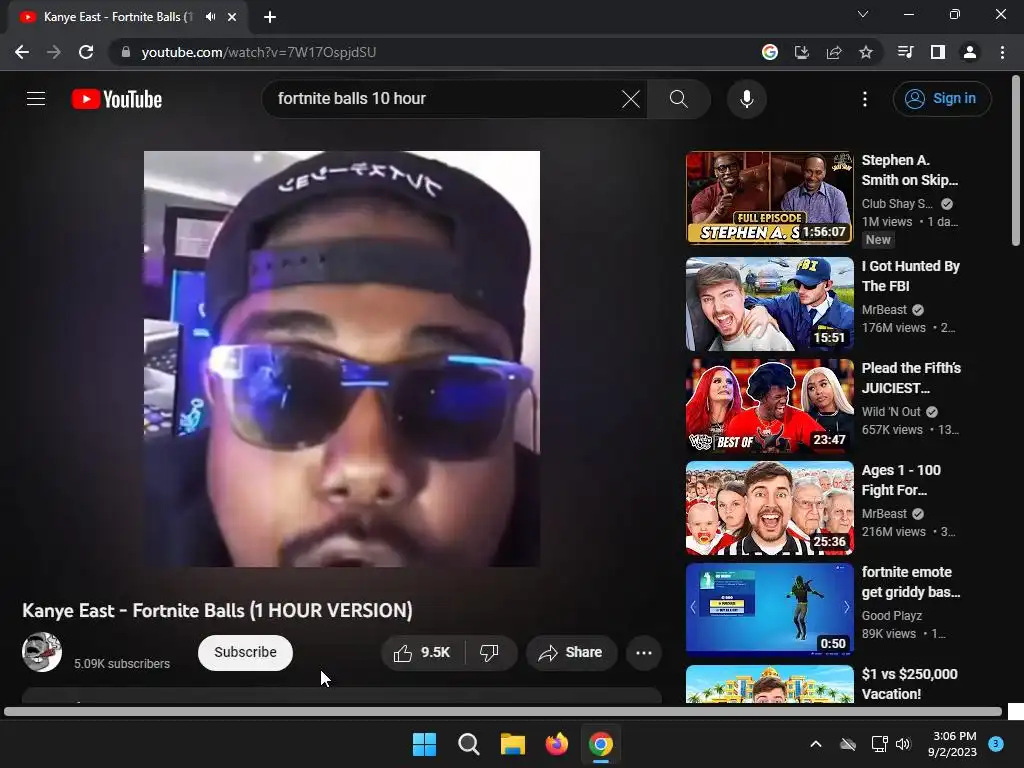Viewport: 1024px width, 768px height.
Task: Open Chrome three-dot menu
Action: 1002,52
